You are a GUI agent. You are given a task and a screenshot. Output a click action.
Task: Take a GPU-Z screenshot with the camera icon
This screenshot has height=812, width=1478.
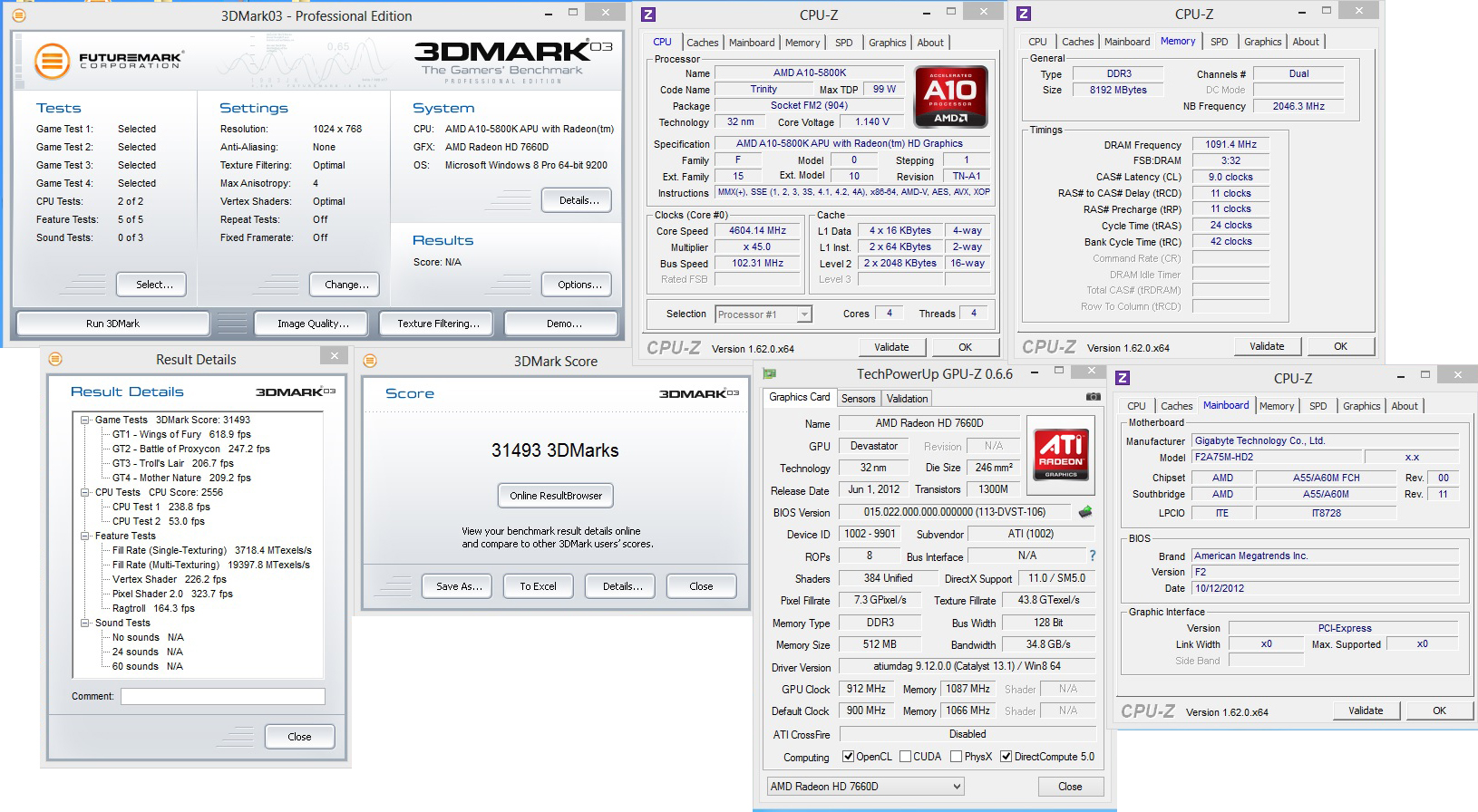coord(1094,397)
